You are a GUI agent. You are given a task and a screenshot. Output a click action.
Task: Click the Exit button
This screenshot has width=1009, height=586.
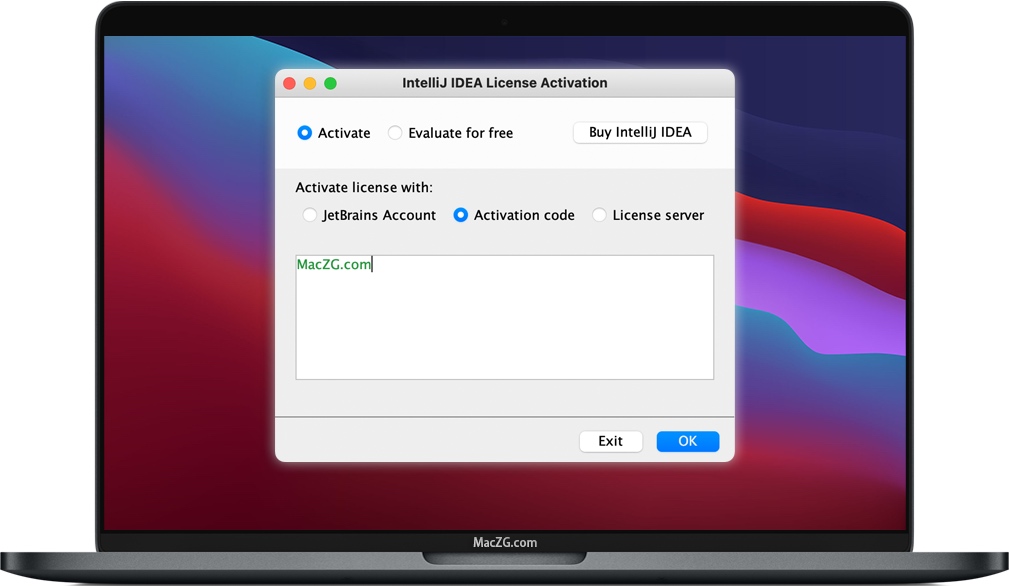611,441
